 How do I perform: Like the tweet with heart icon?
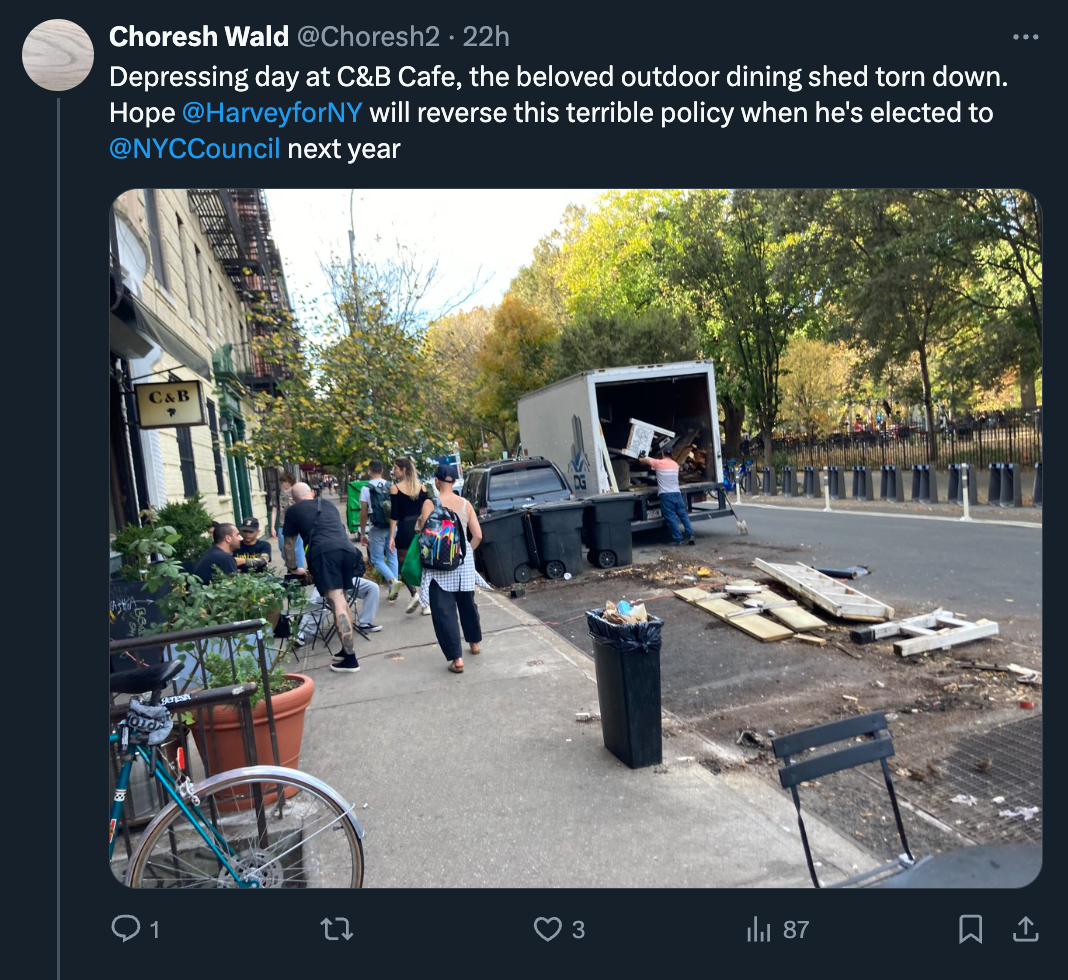pyautogui.click(x=547, y=929)
